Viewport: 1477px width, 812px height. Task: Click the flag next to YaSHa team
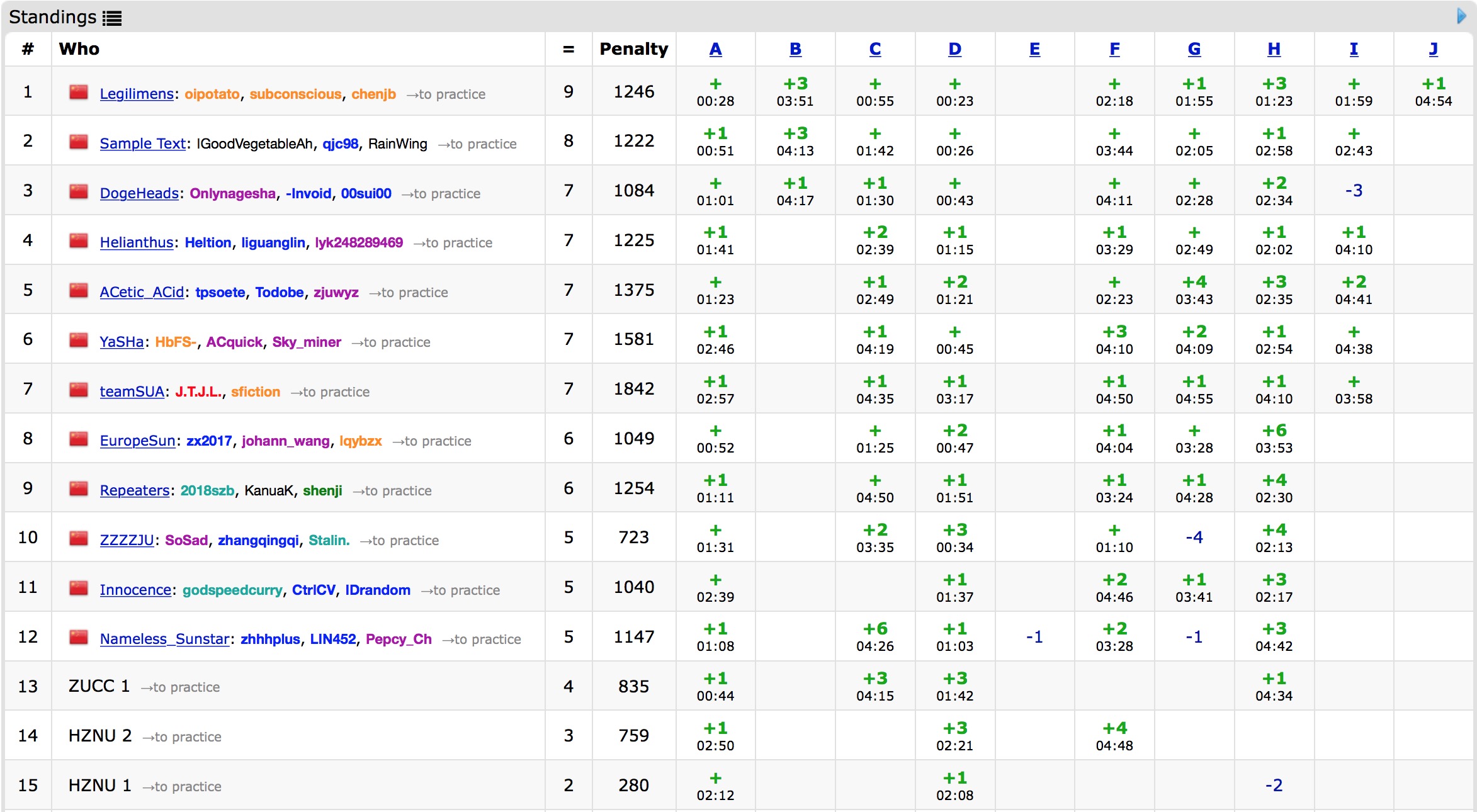[79, 341]
